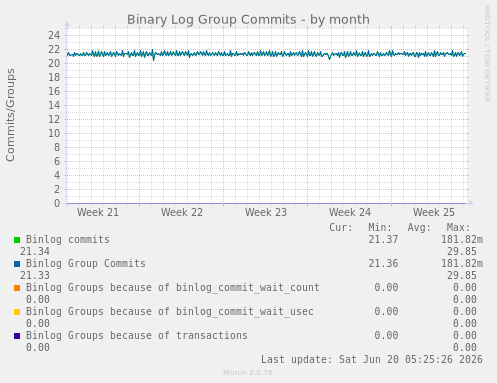Click the purple transactions legend swatch
497x383 pixels.
(17, 336)
